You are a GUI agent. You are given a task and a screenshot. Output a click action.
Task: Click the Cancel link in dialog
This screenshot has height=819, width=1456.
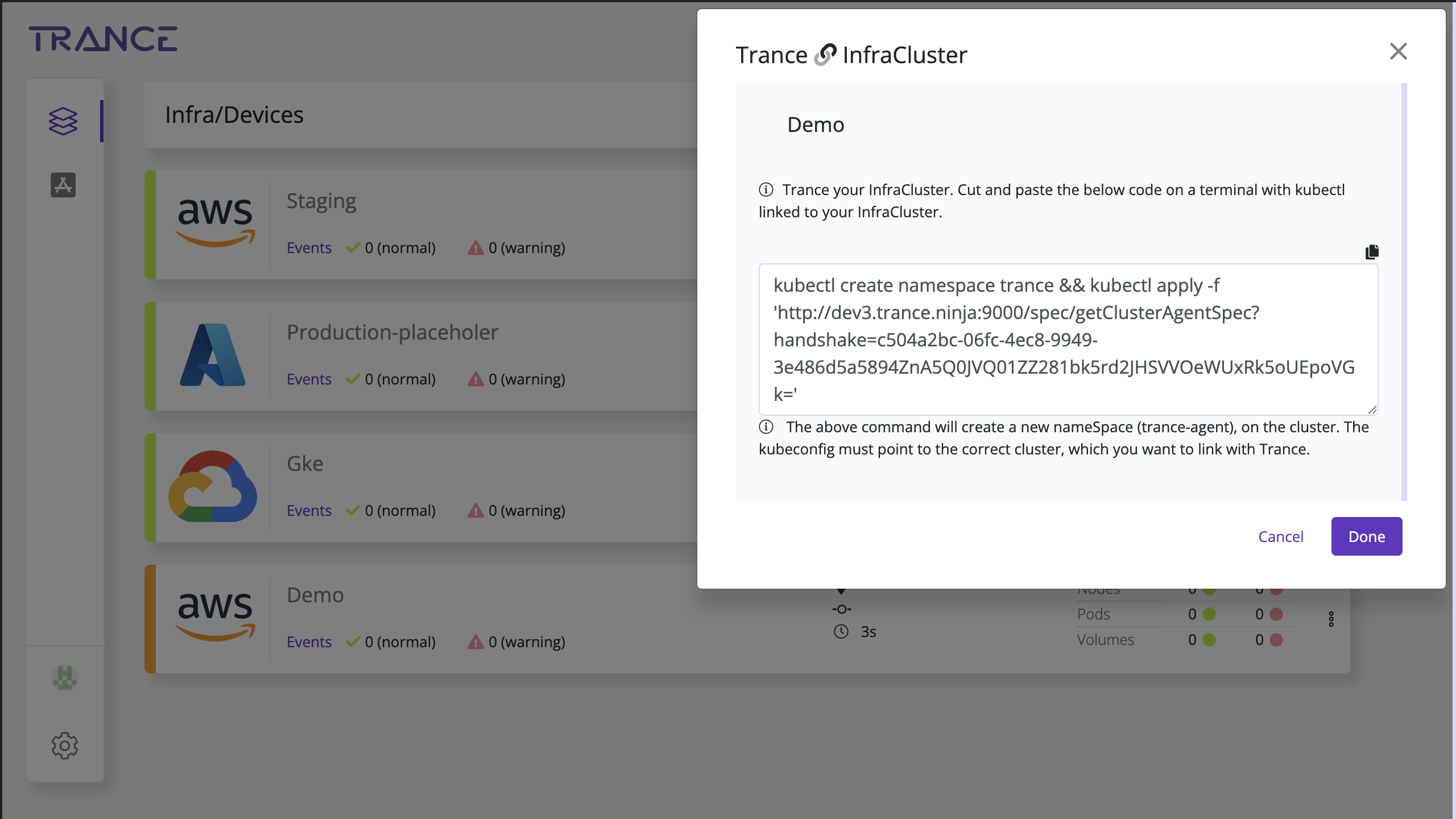pos(1280,536)
